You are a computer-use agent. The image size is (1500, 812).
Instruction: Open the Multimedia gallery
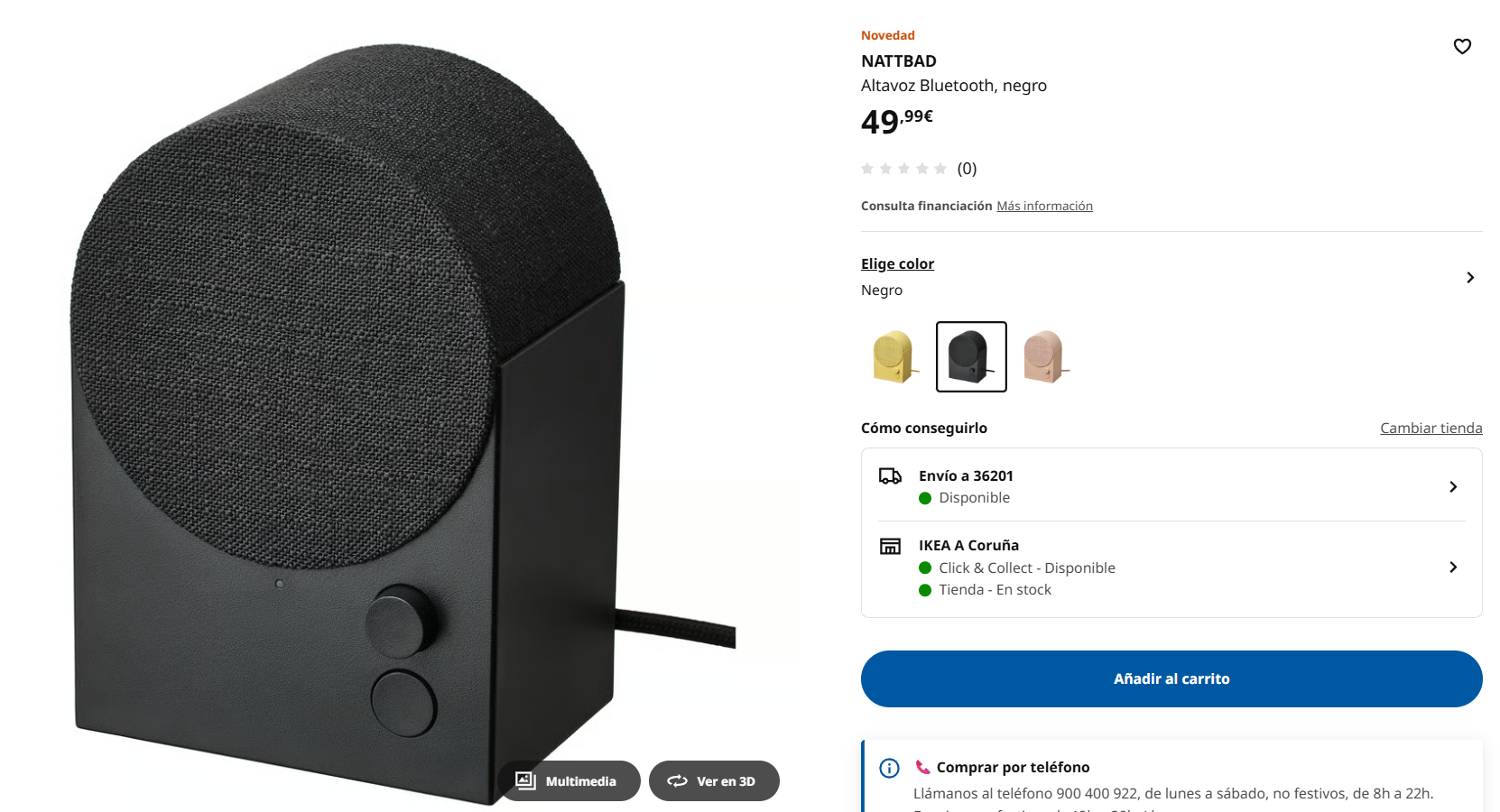569,781
